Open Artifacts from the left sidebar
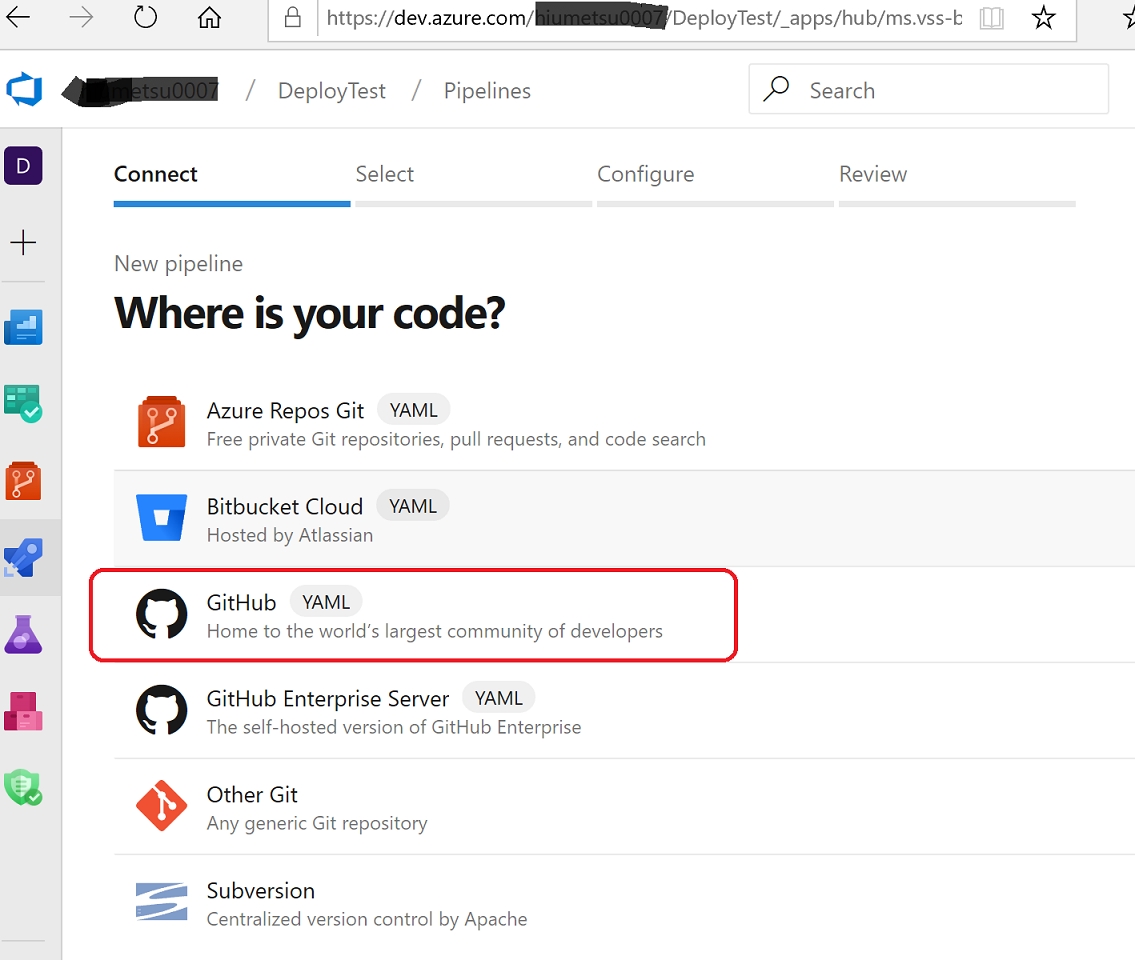 coord(23,711)
